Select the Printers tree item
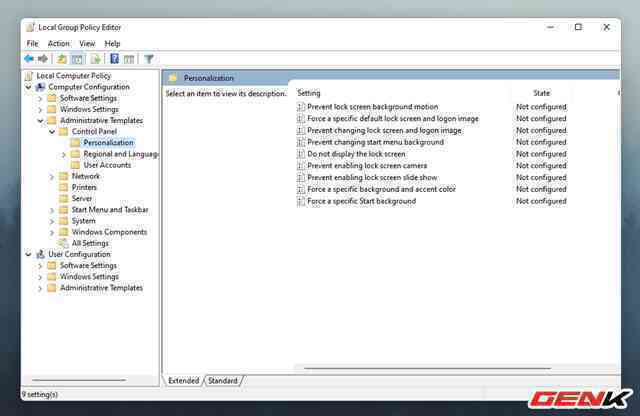 pos(84,187)
